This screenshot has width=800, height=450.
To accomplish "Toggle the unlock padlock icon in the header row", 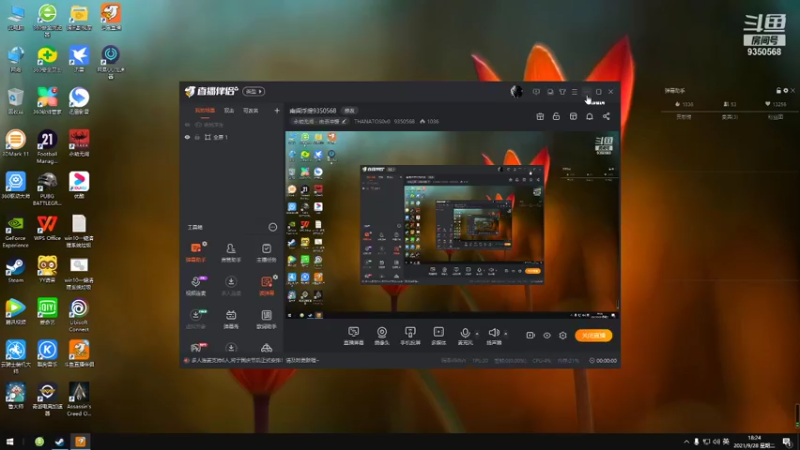I will pos(556,116).
